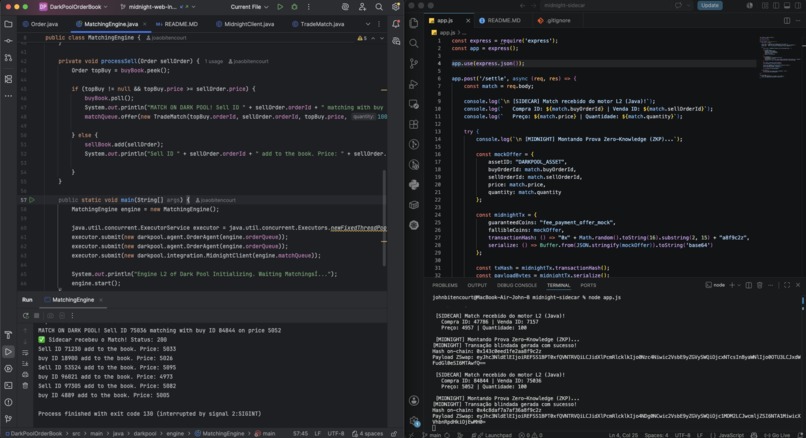This screenshot has height=438, width=806.
Task: Split the VS Code editor right
Action: point(787,21)
